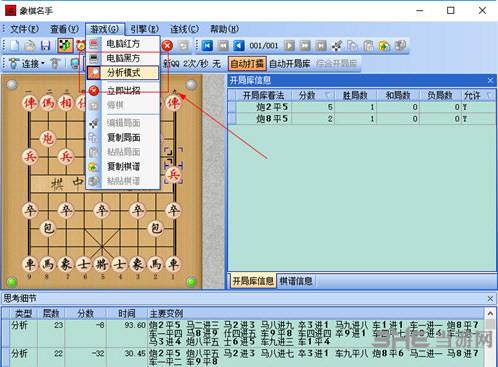Click the black 將 piece
498x367 pixels.
pos(102,264)
